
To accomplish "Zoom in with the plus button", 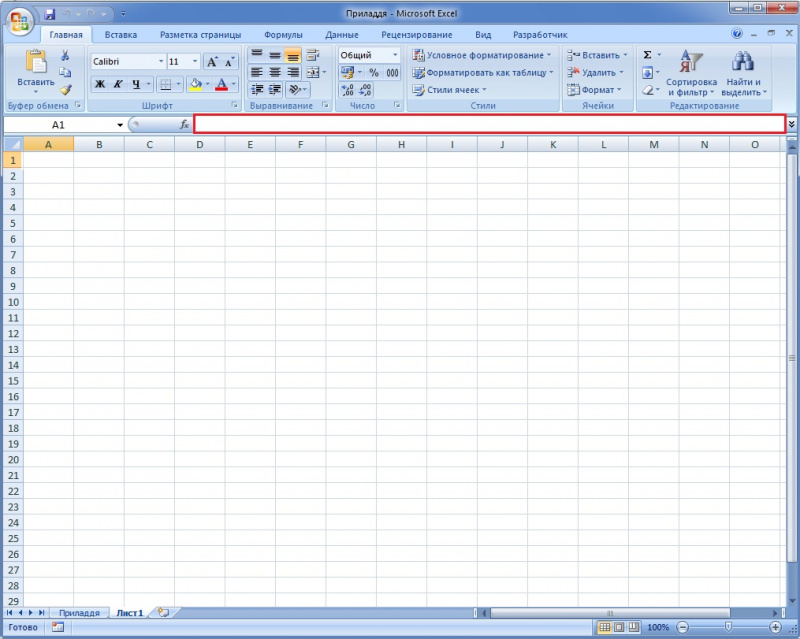I will [x=776, y=627].
